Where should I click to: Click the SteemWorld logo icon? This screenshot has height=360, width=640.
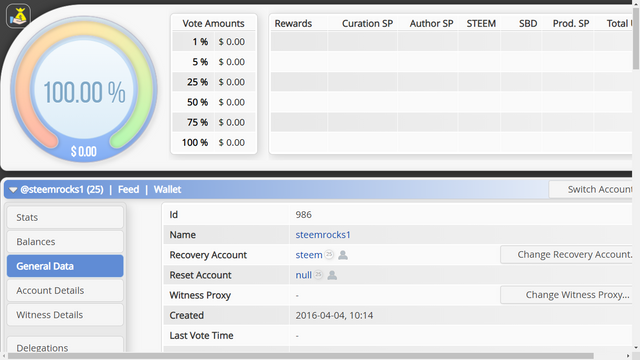tap(18, 16)
